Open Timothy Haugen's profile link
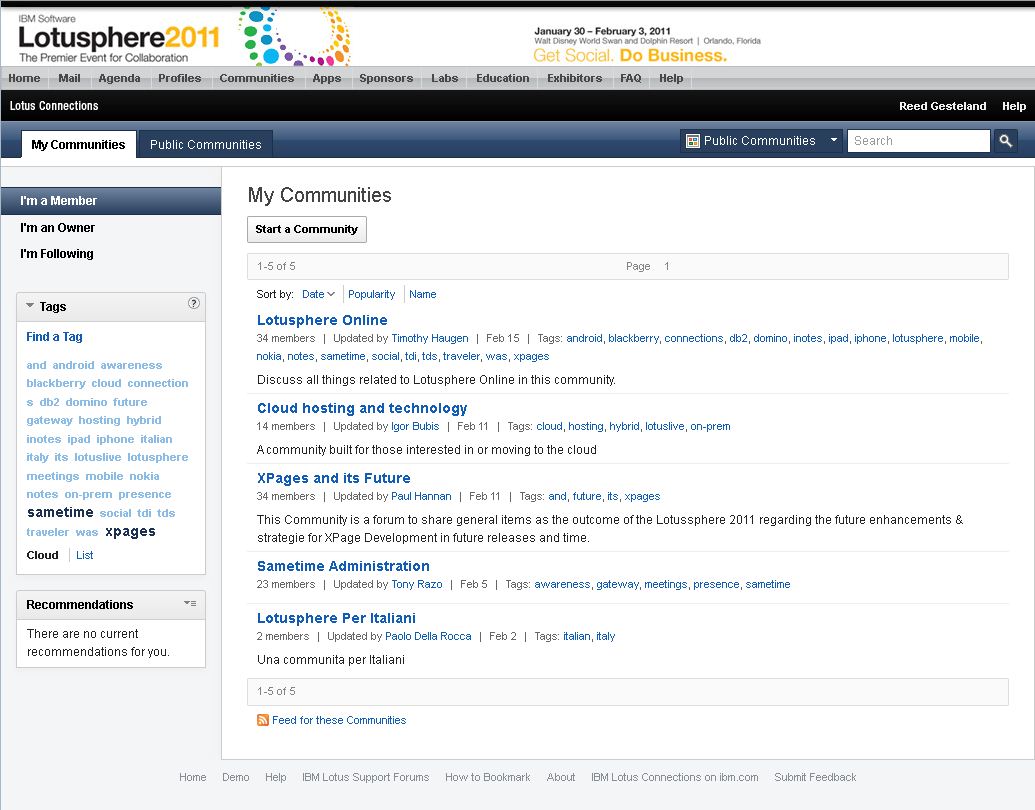The image size is (1035, 810). [430, 339]
